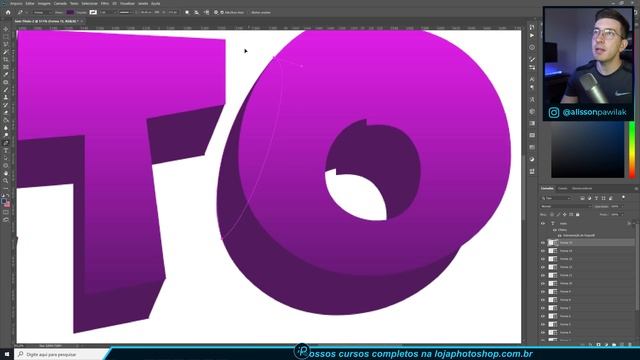Click the Forma 7 layer thumbnail
640x360 pixels.
[x=553, y=308]
